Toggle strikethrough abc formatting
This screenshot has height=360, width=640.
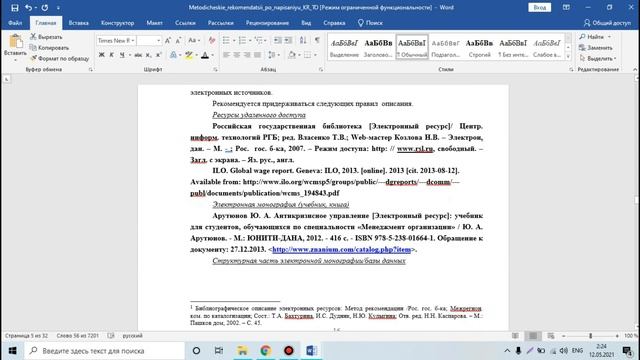138,55
